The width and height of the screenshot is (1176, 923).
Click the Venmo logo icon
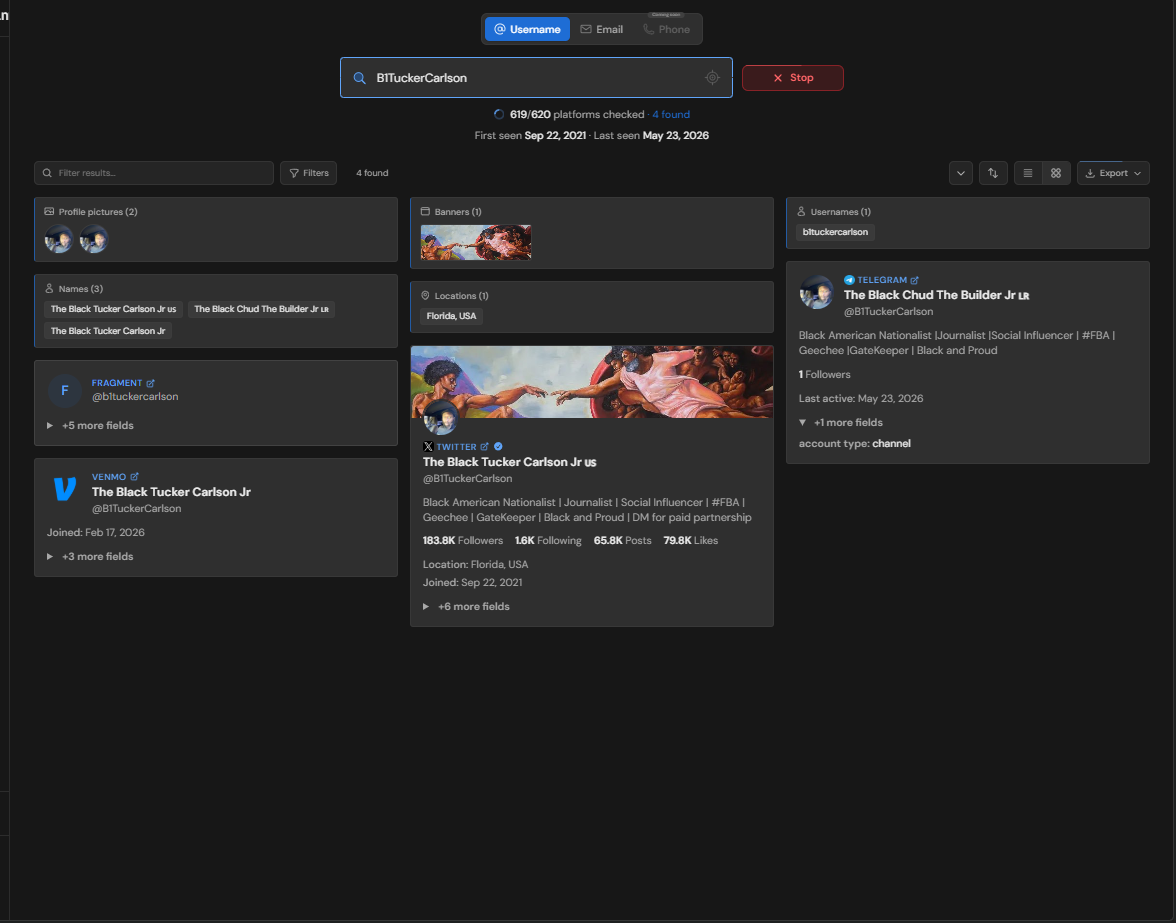point(64,489)
